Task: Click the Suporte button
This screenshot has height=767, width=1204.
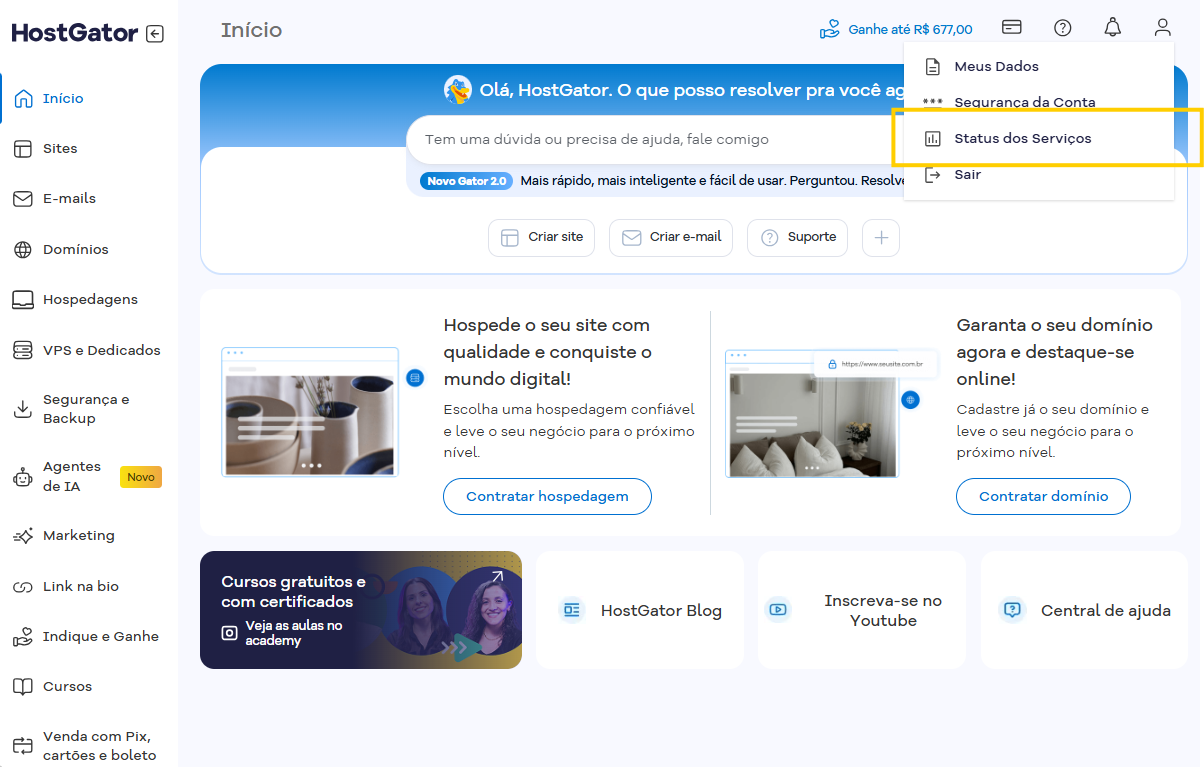Action: tap(797, 238)
